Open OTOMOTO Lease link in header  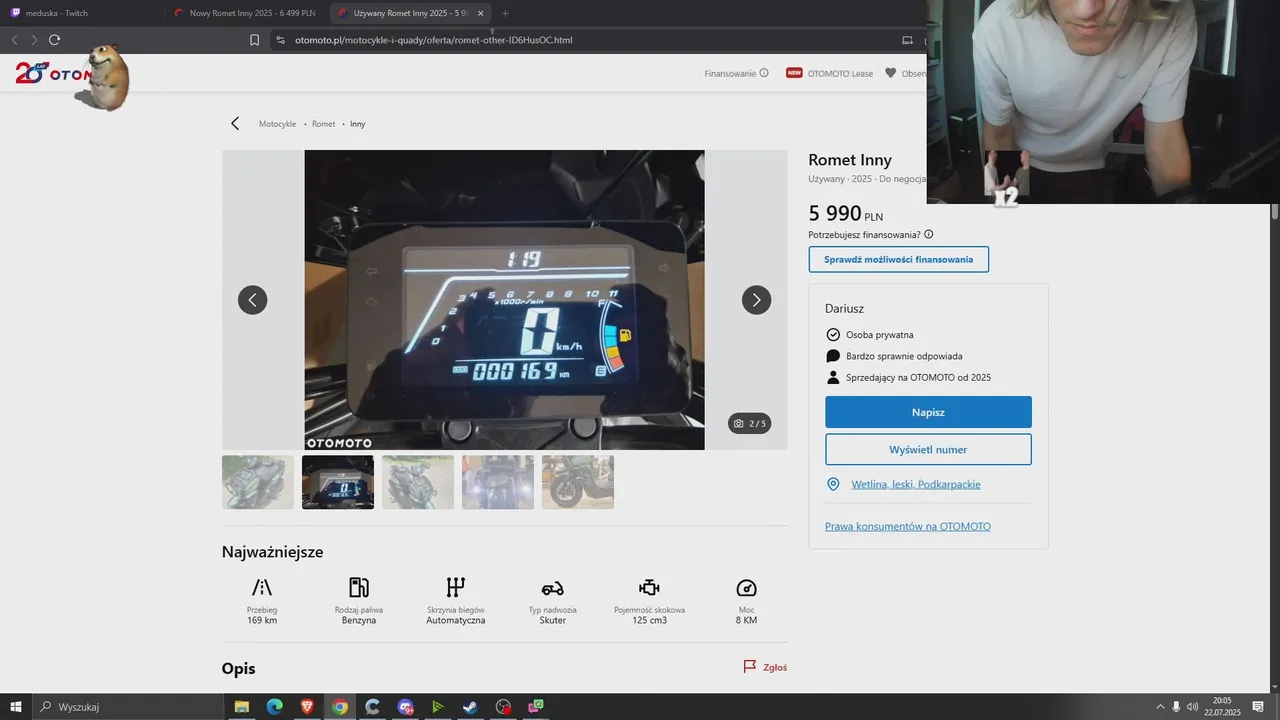(x=830, y=73)
